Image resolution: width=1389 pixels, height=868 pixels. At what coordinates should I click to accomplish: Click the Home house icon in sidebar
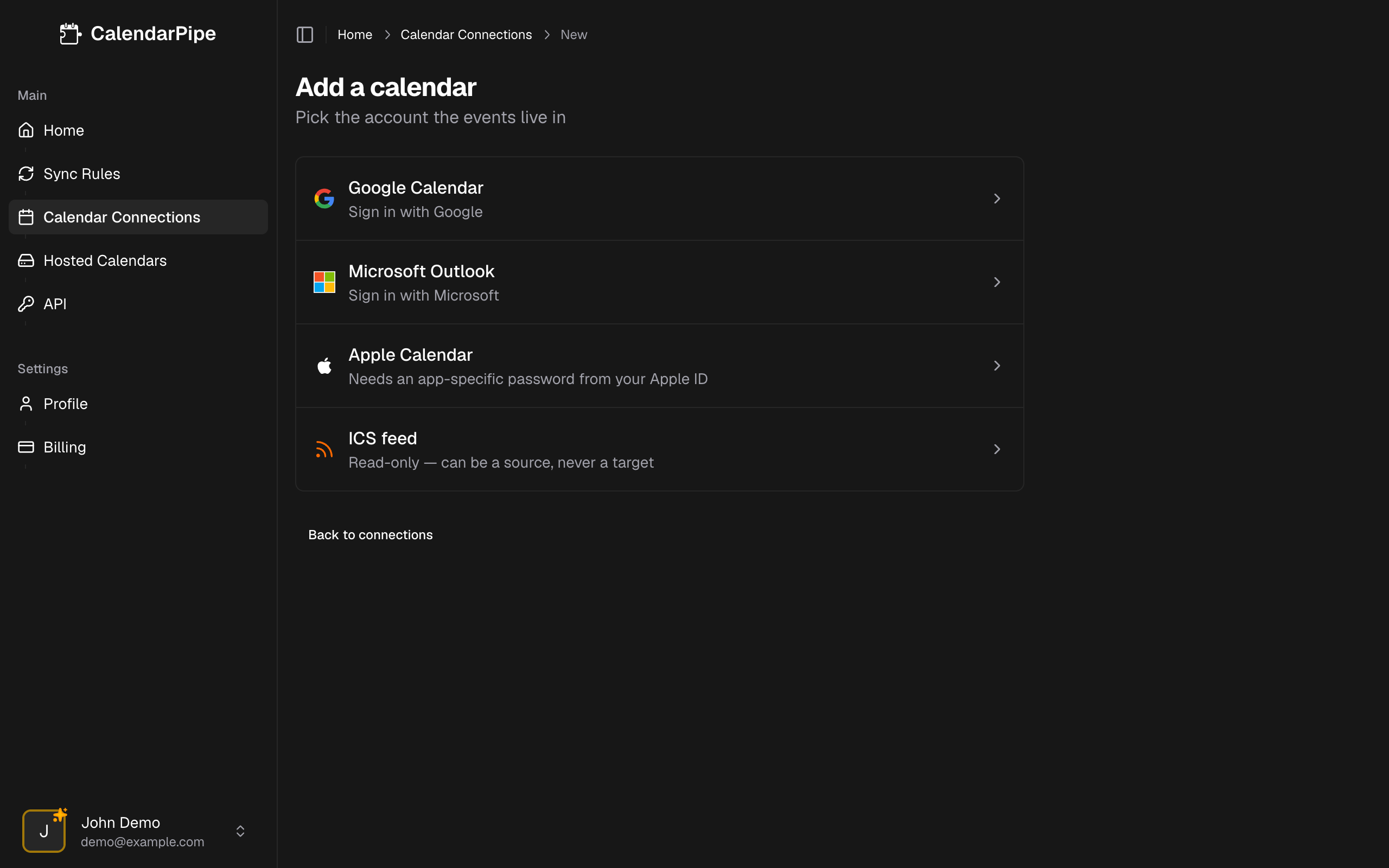point(26,130)
